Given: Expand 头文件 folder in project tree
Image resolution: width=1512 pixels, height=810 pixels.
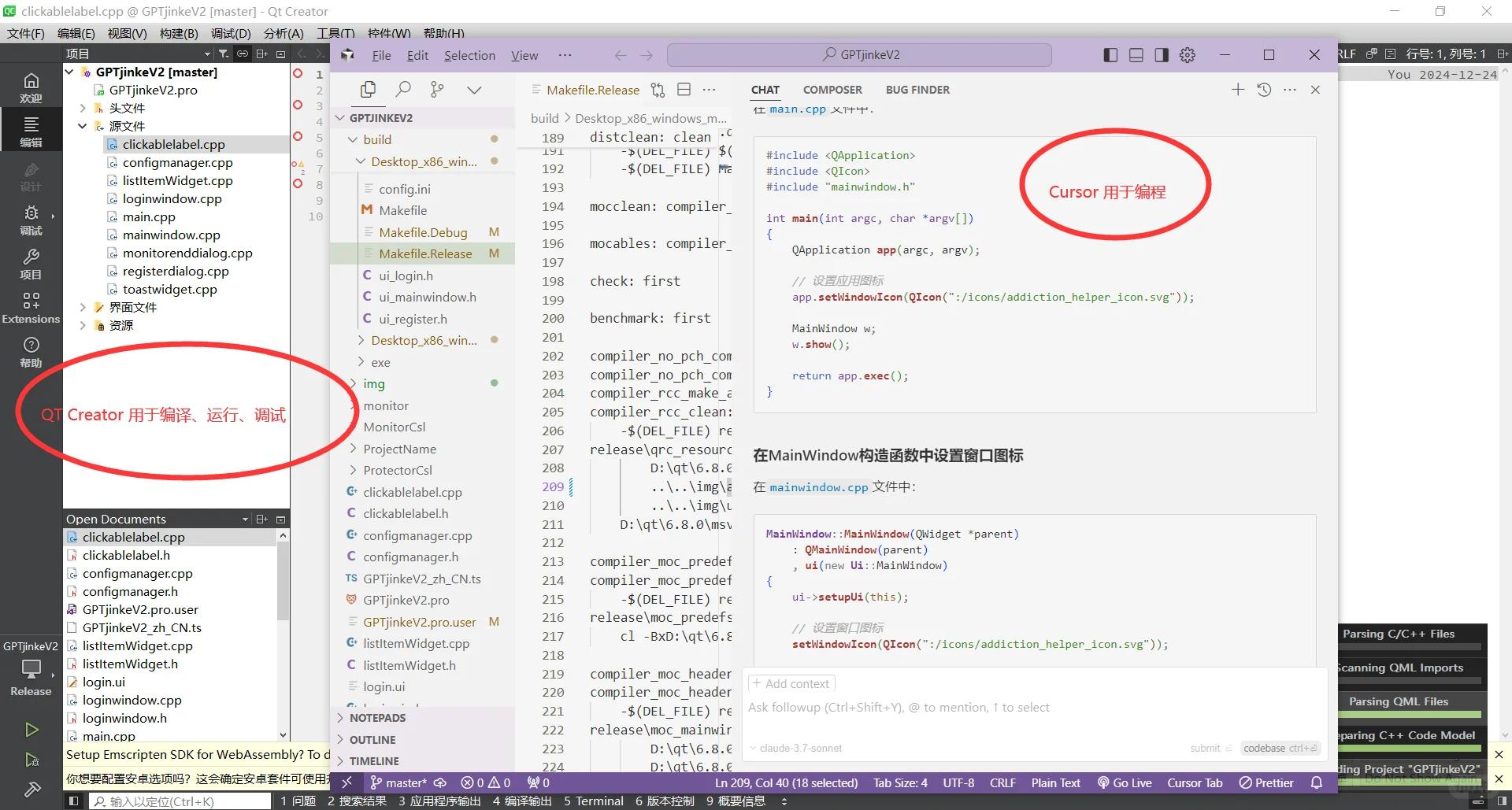Looking at the screenshot, I should click(83, 108).
